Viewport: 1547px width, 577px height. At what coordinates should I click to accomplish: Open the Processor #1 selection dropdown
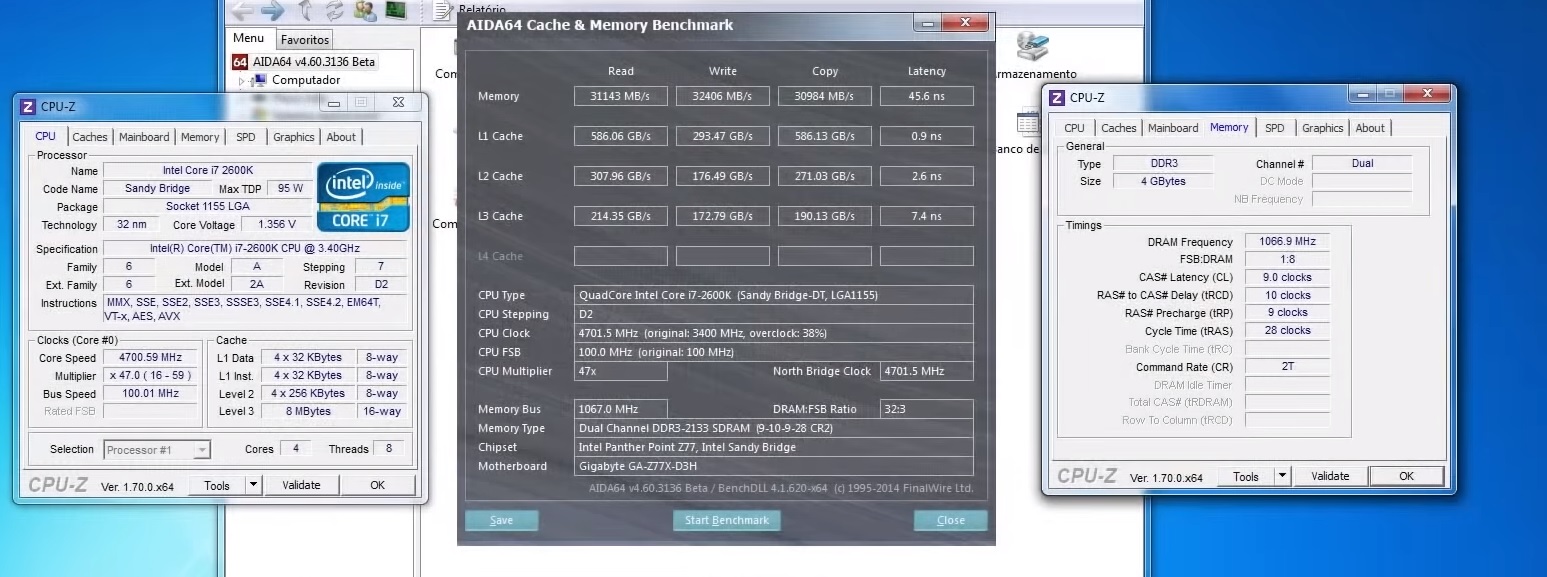157,450
